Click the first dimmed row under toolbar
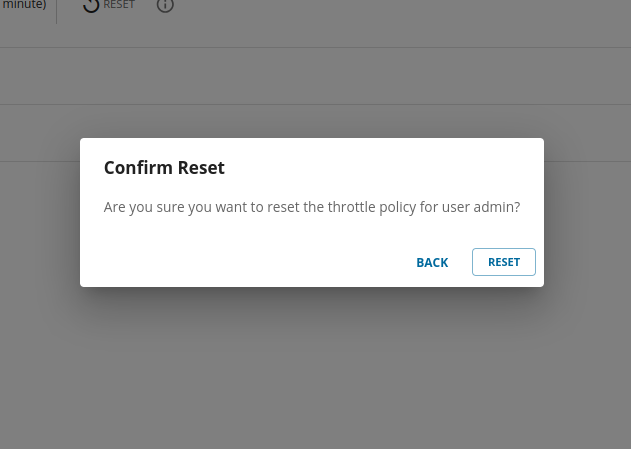631x449 pixels. [315, 76]
